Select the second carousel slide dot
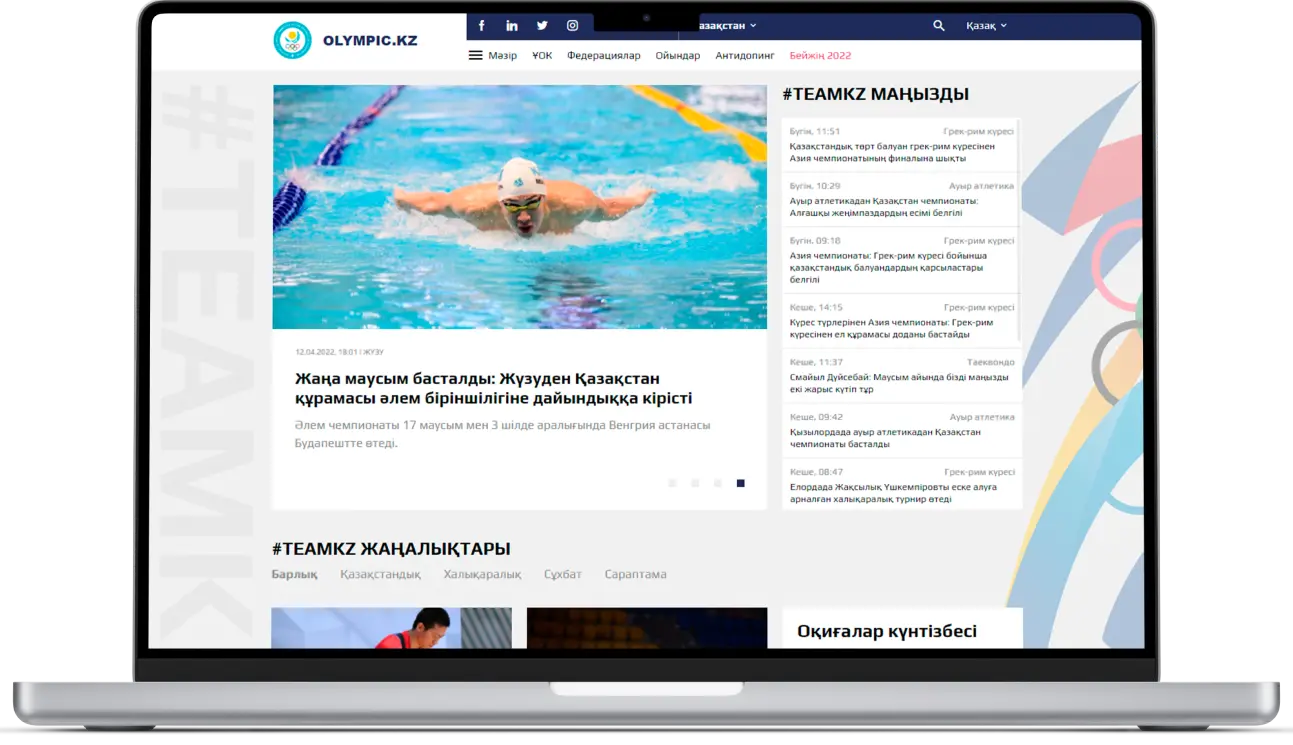This screenshot has width=1293, height=745. [x=695, y=483]
